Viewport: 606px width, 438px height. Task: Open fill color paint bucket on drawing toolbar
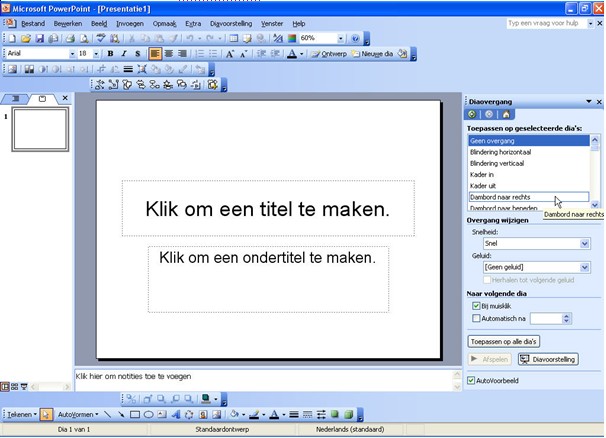click(x=234, y=414)
